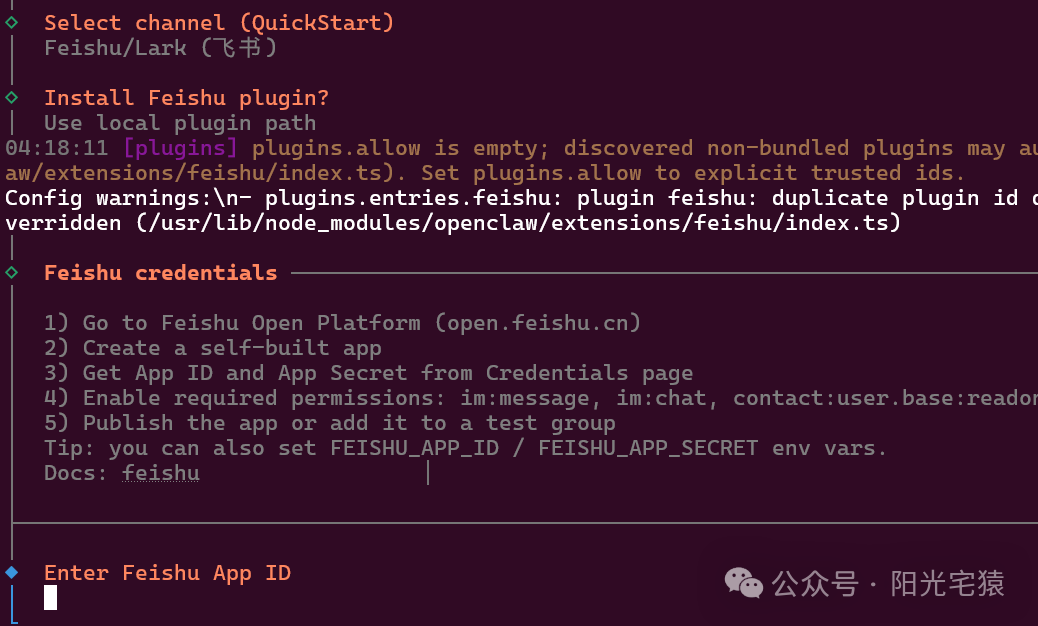
Task: Click the WeChat logo in the watermark
Action: [x=743, y=583]
